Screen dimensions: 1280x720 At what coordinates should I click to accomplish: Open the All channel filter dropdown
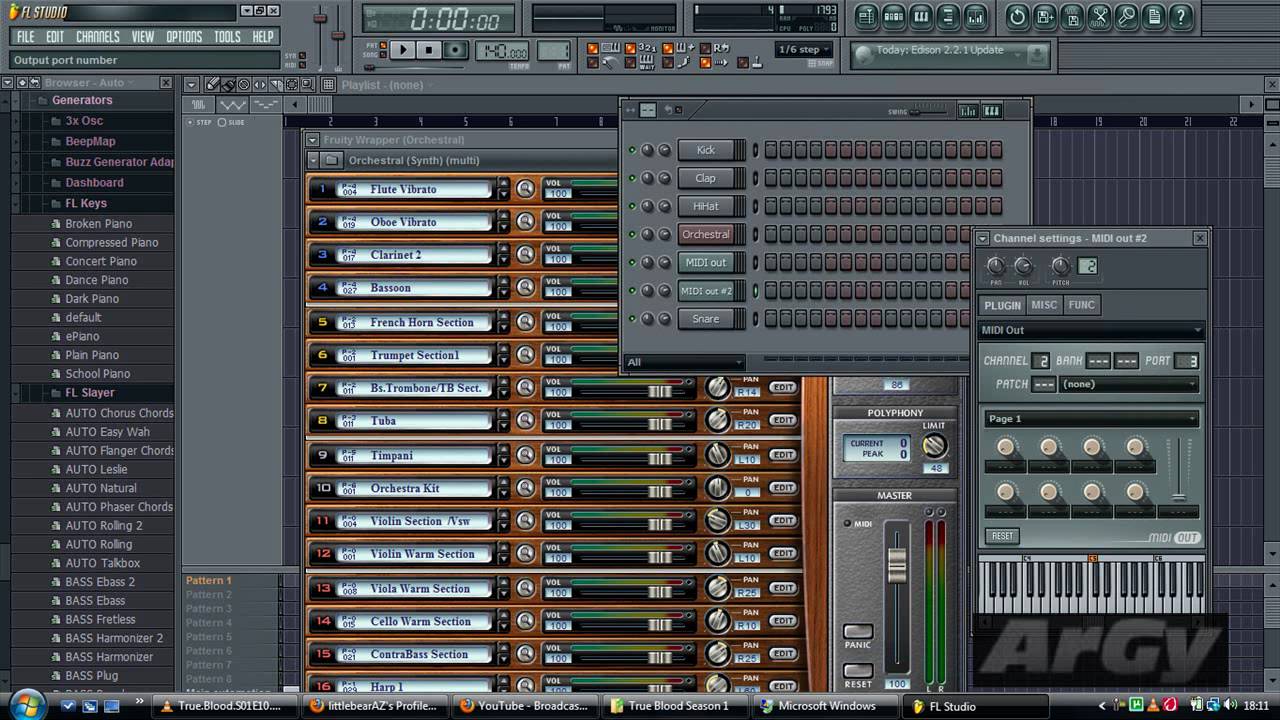[x=685, y=362]
